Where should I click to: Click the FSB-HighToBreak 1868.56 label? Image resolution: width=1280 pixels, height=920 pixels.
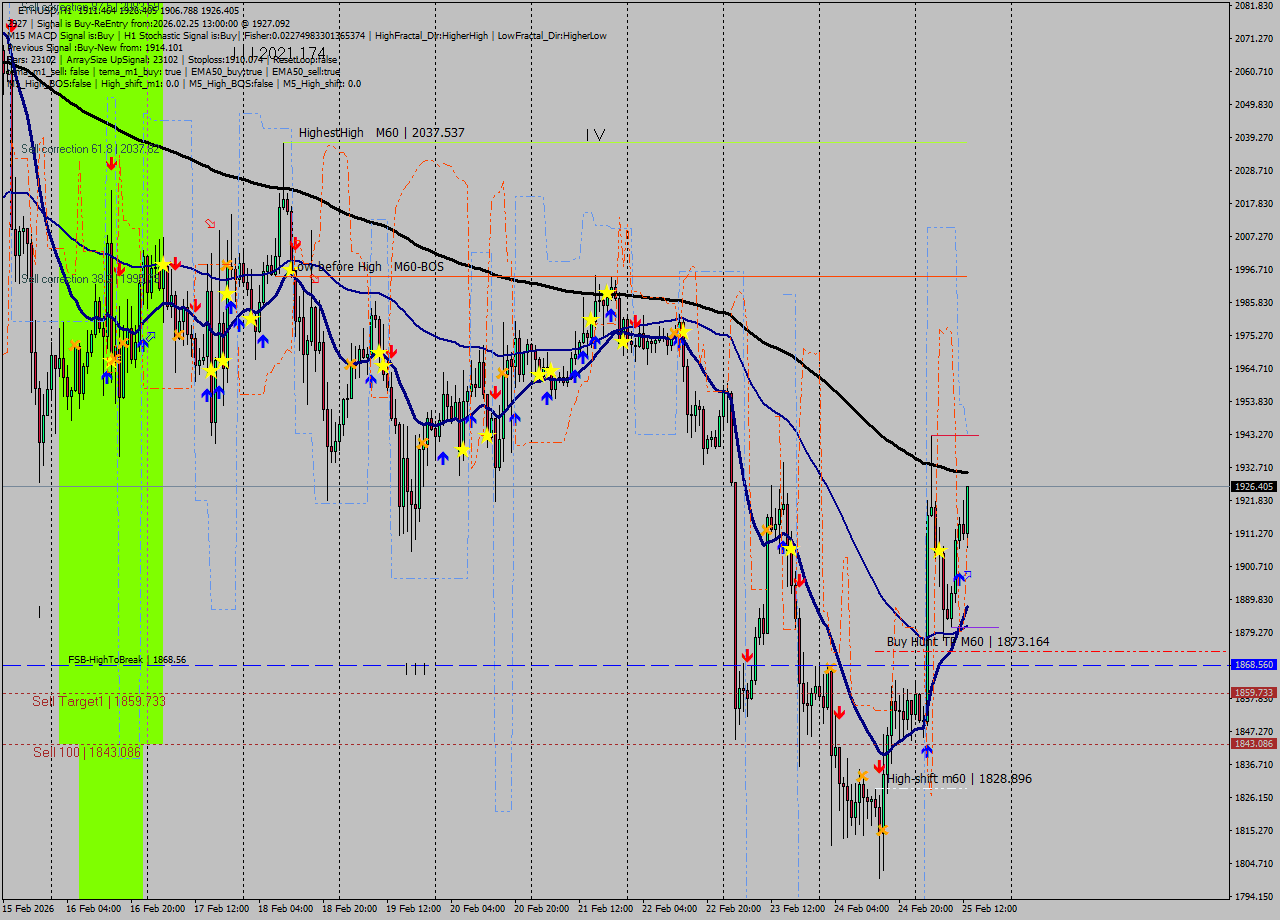point(127,660)
